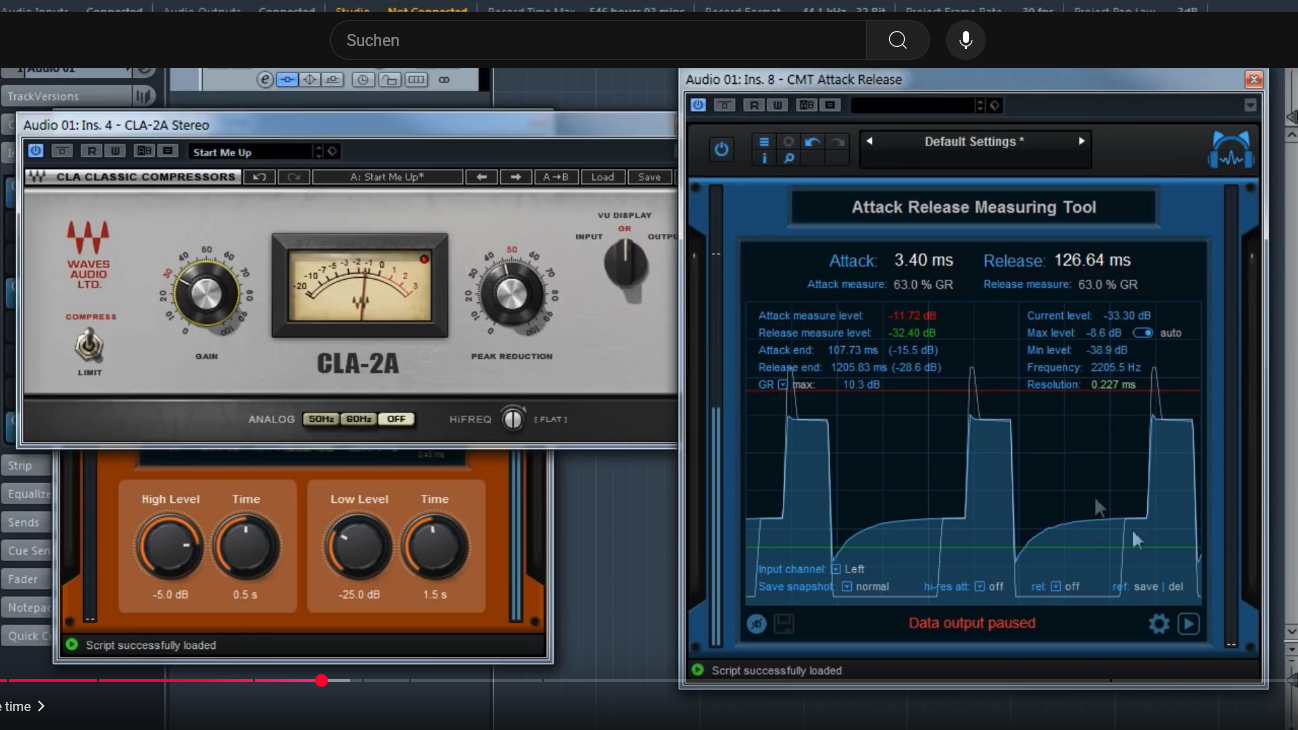Open CMT Attack Release host preset field

click(x=912, y=105)
